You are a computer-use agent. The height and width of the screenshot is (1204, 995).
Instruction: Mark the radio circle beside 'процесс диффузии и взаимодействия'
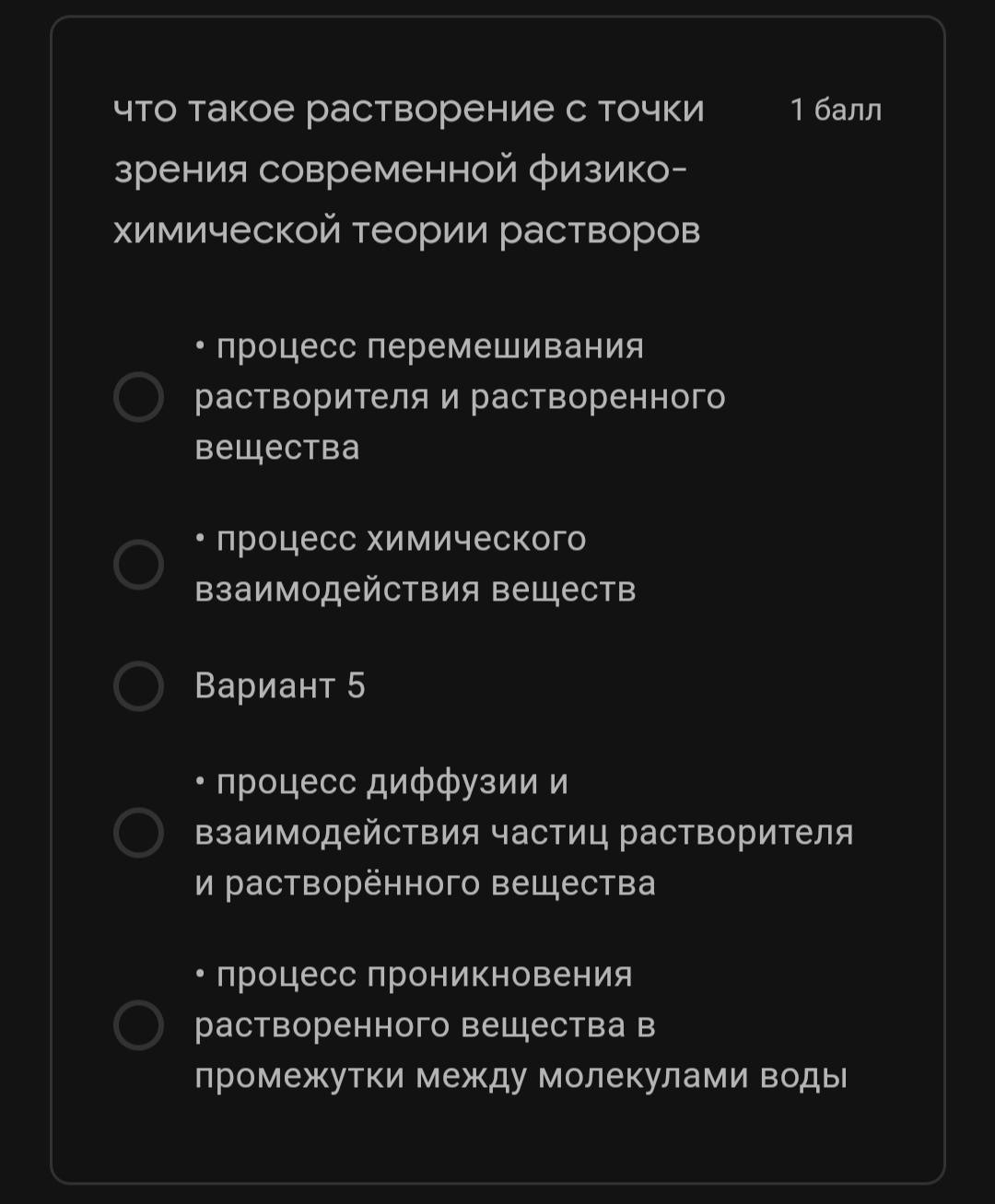tap(138, 832)
